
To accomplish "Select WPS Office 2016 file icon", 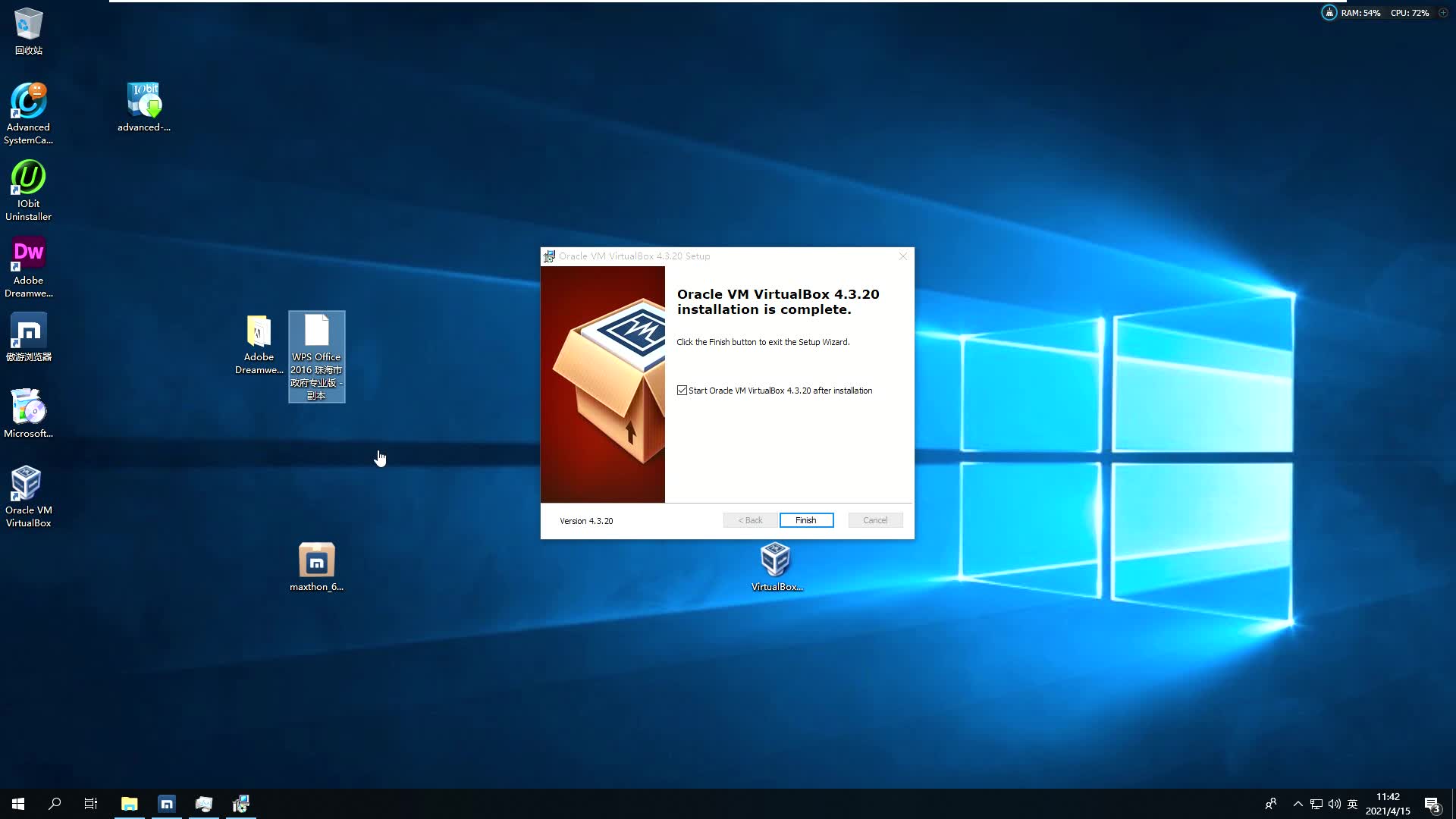I will tap(316, 356).
